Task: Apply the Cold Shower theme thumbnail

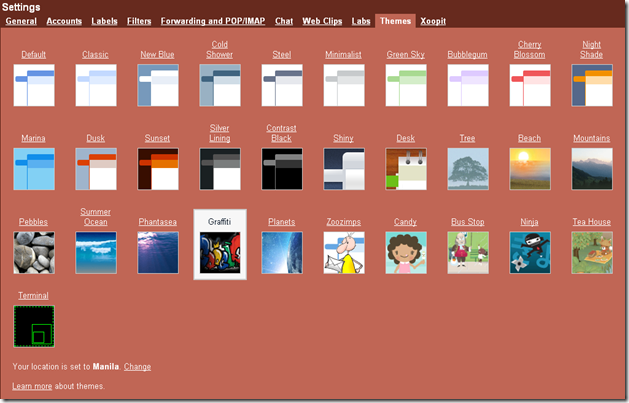Action: point(220,85)
